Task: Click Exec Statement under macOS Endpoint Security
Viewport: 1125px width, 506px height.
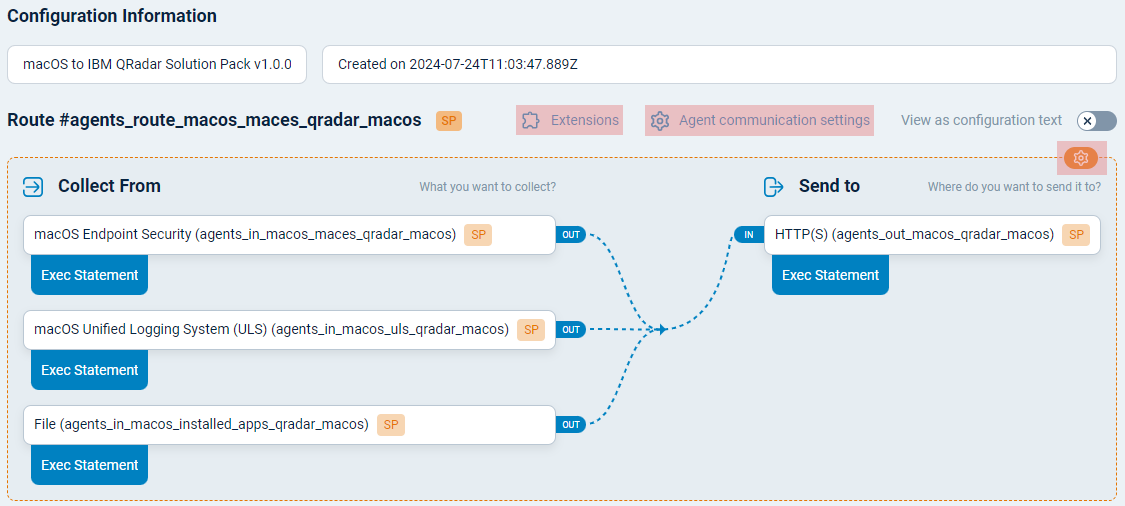Action: tap(90, 275)
